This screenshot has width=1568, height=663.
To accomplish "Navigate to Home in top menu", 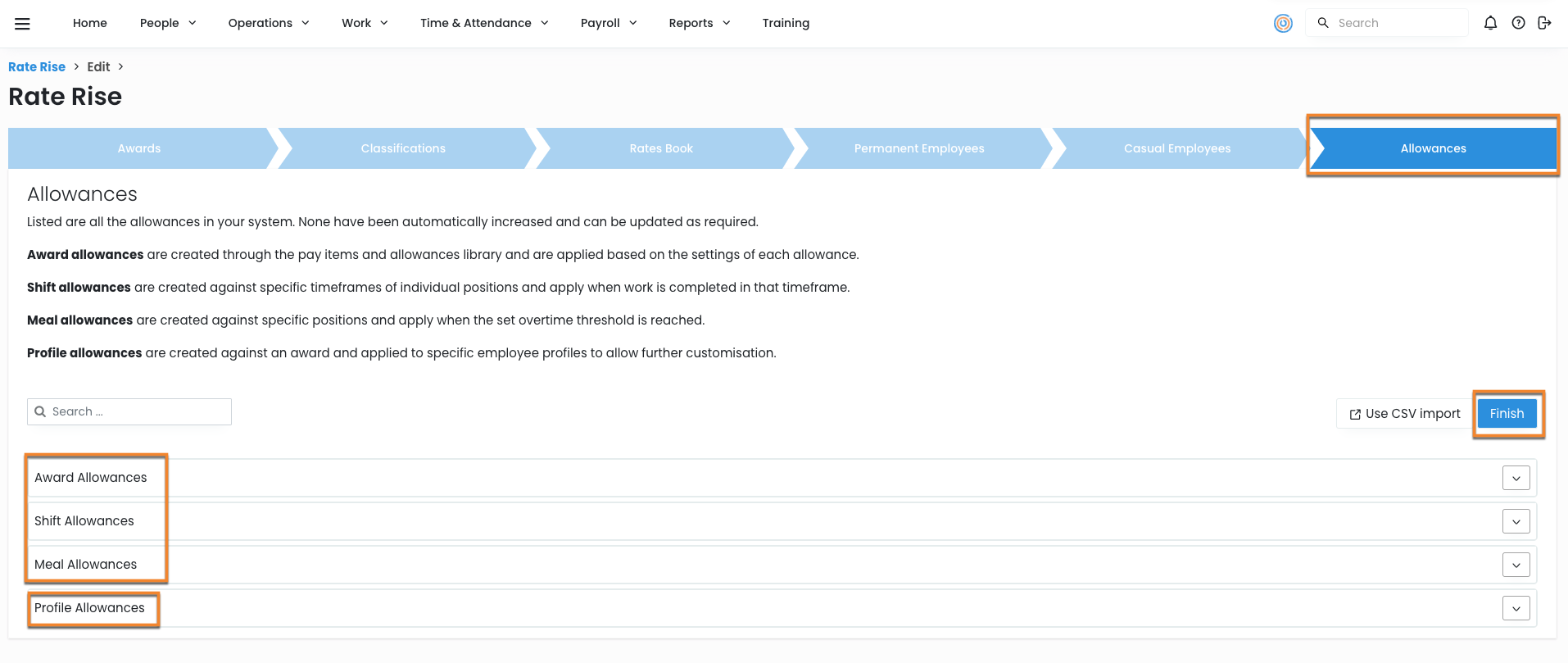I will click(90, 23).
